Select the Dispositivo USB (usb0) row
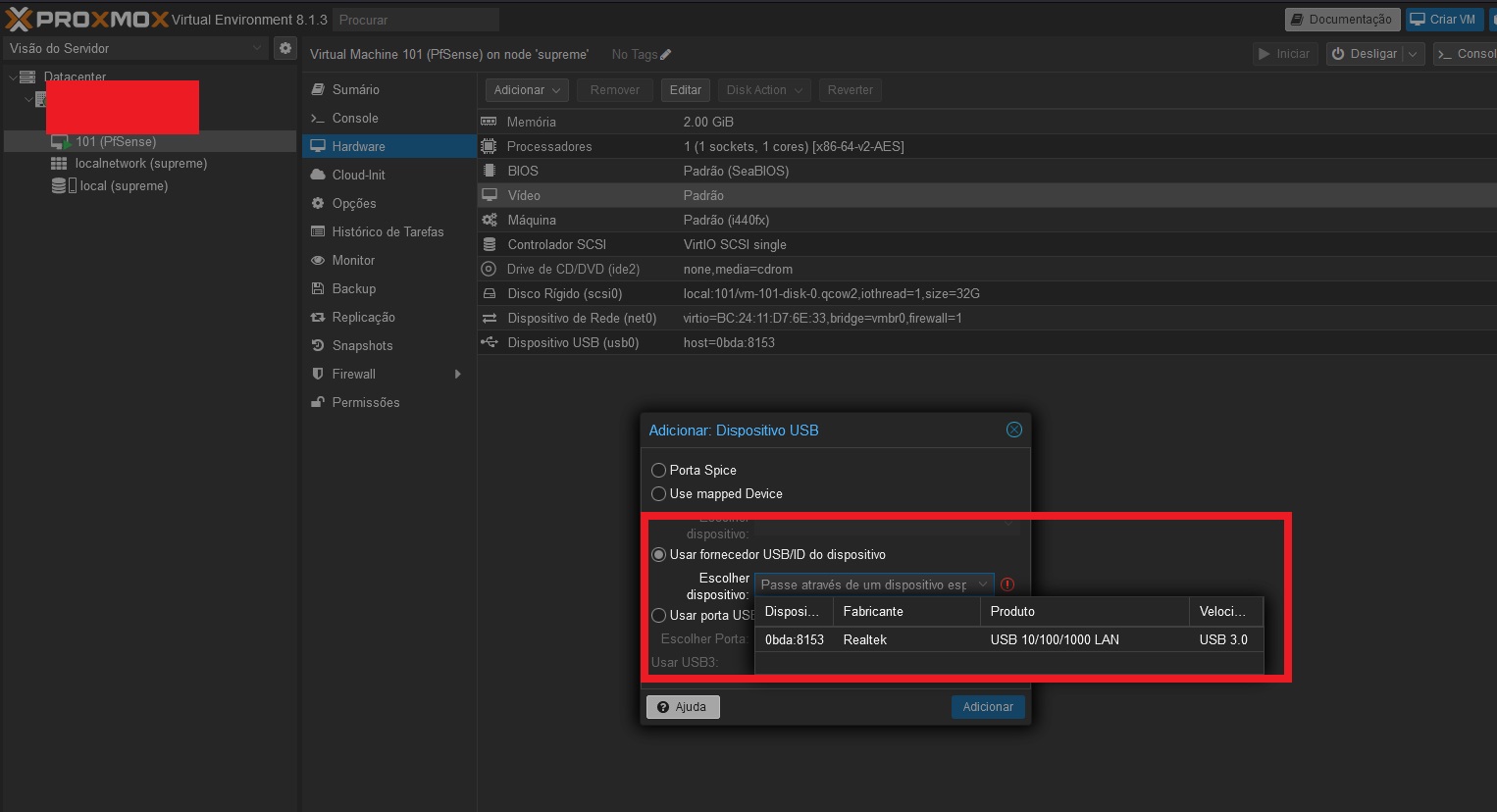This screenshot has height=812, width=1497. coord(987,342)
